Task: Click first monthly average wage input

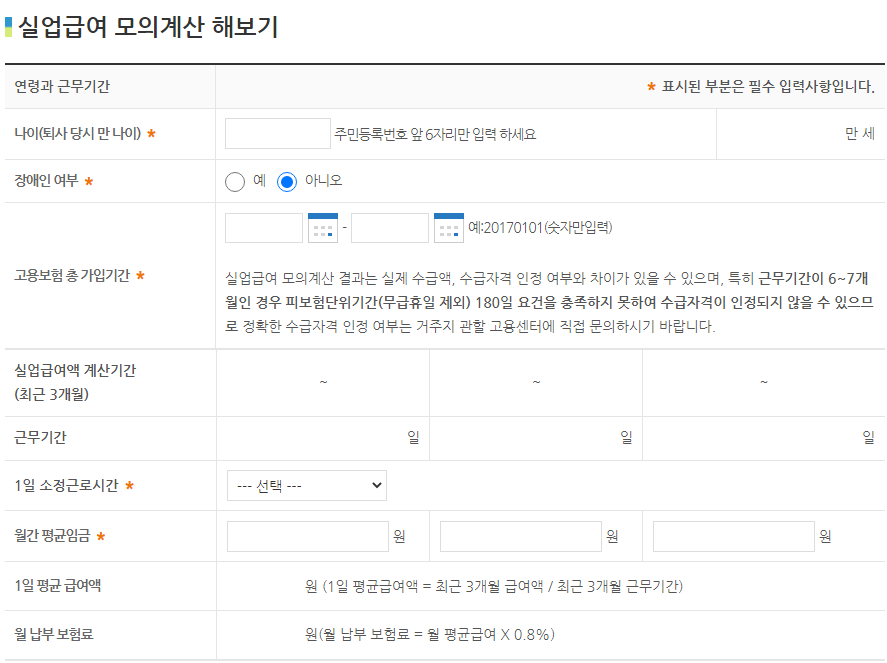Action: tap(308, 536)
